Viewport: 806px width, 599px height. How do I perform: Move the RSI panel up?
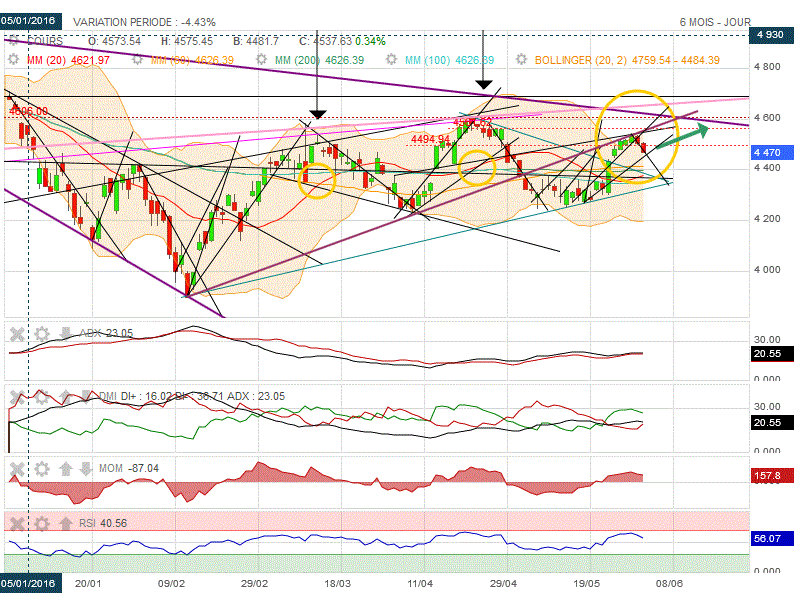click(x=65, y=524)
